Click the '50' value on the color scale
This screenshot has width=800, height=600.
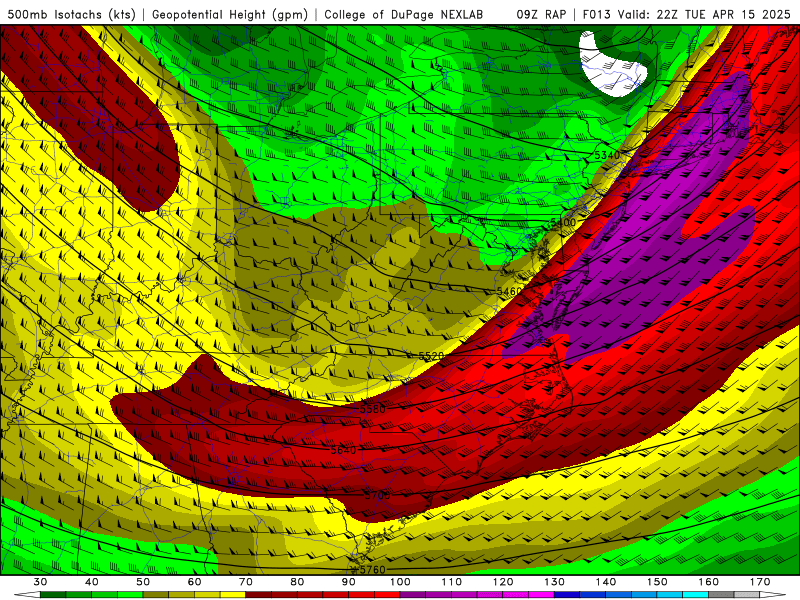click(143, 582)
